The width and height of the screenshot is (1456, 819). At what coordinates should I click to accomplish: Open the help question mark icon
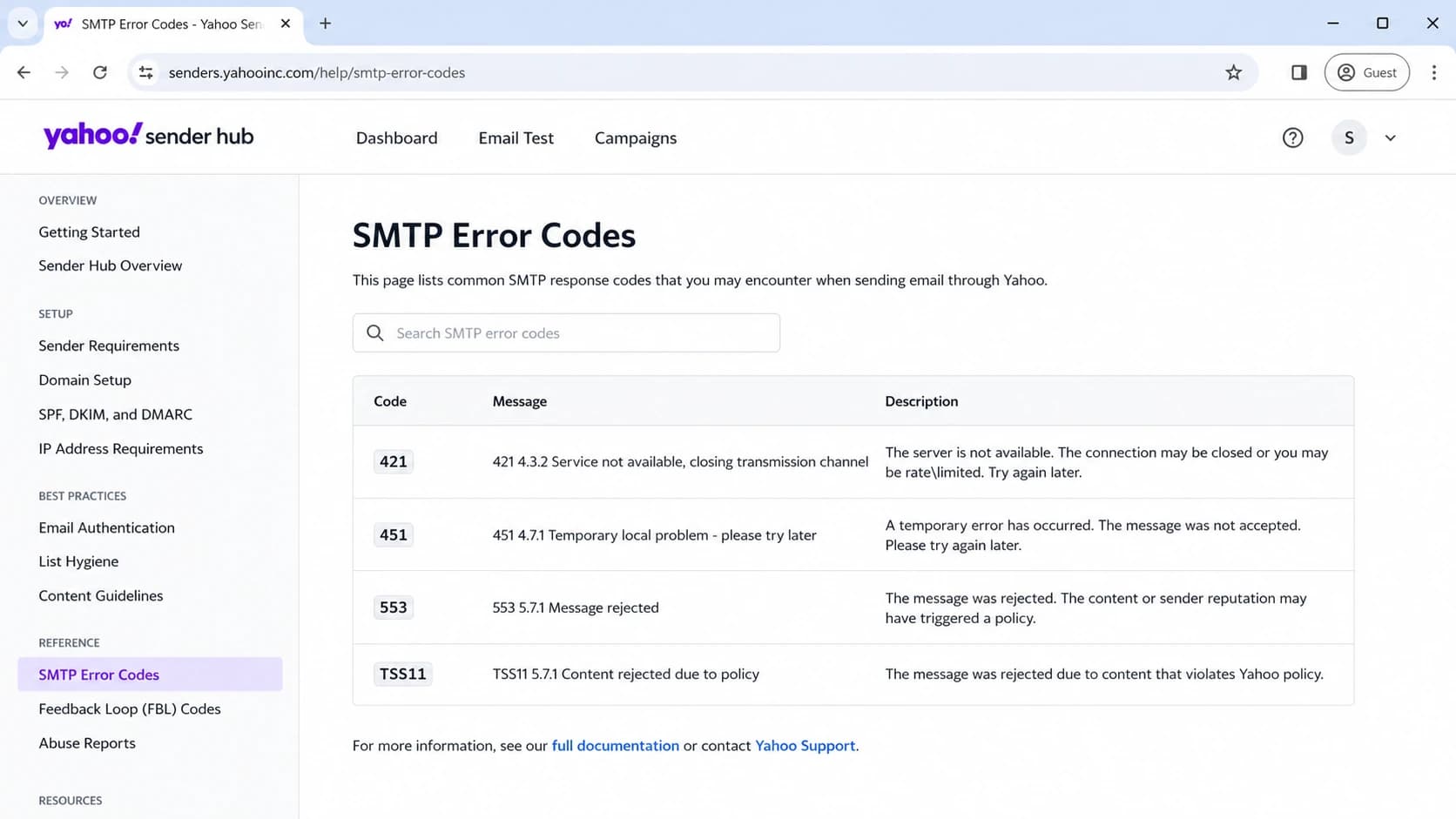1292,138
